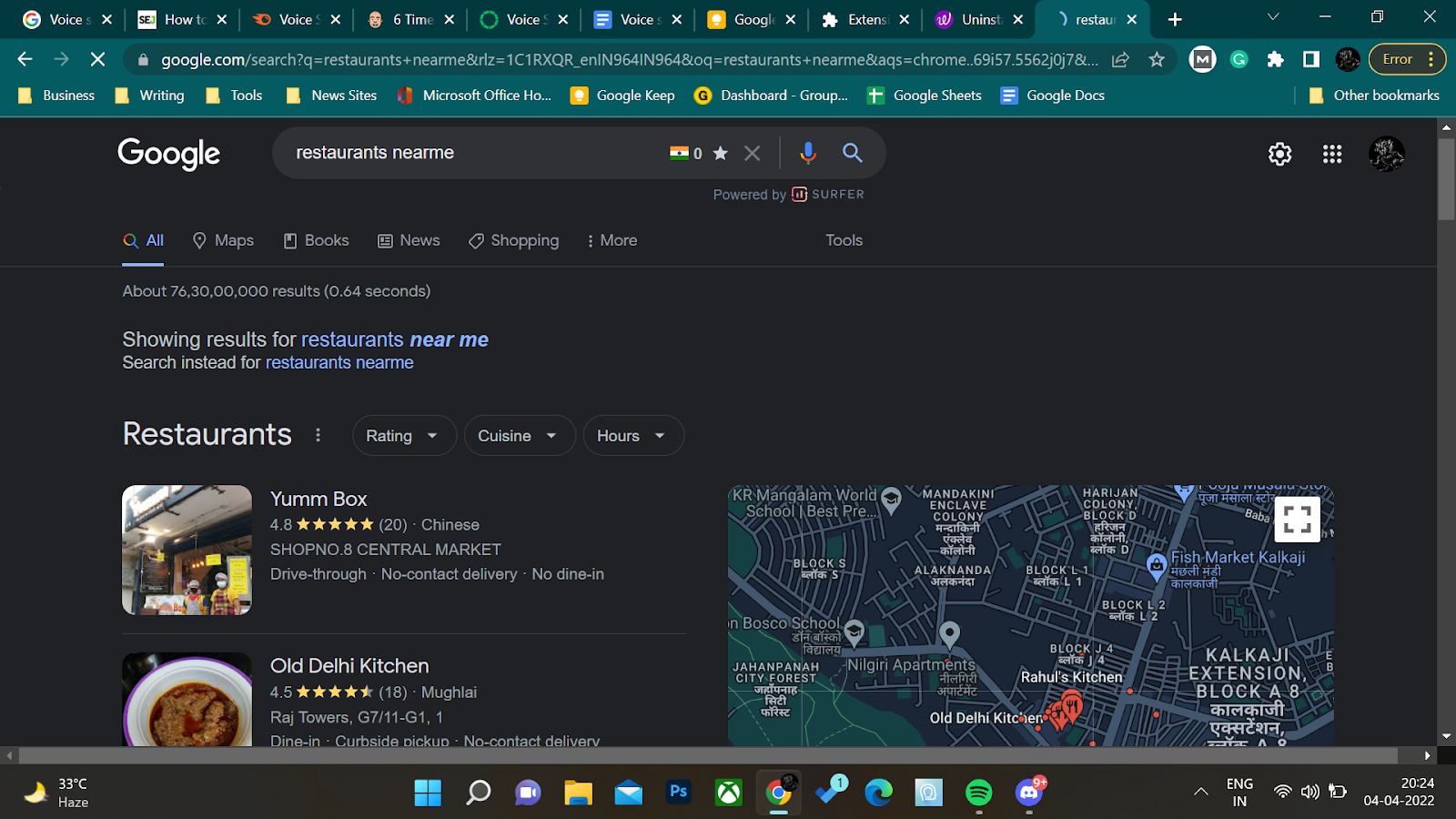Click the Old Delhi Kitchen food thumbnail
1456x819 pixels.
[x=187, y=700]
